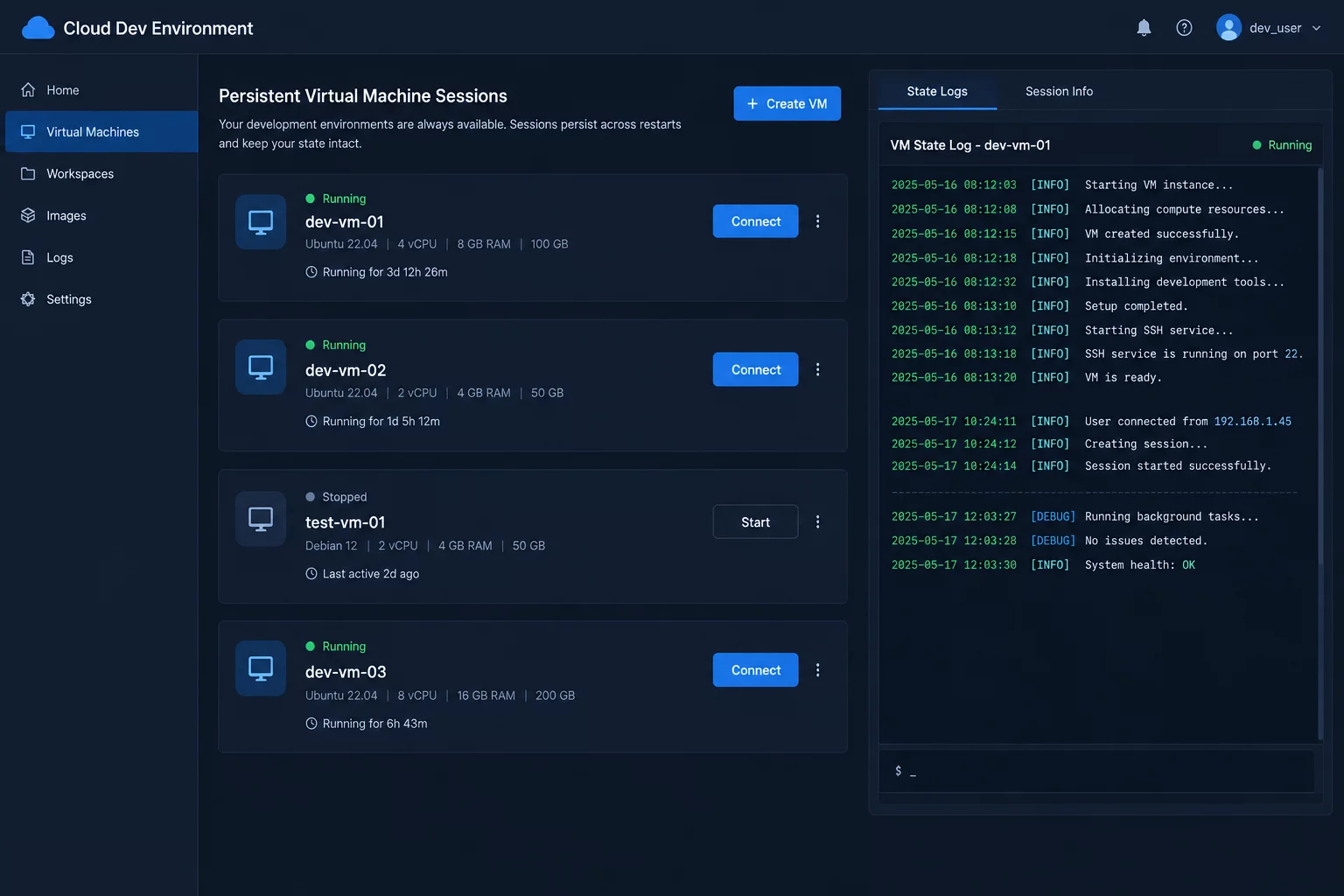1344x896 pixels.
Task: Click the dev-vm-02 monitor icon
Action: (x=261, y=367)
